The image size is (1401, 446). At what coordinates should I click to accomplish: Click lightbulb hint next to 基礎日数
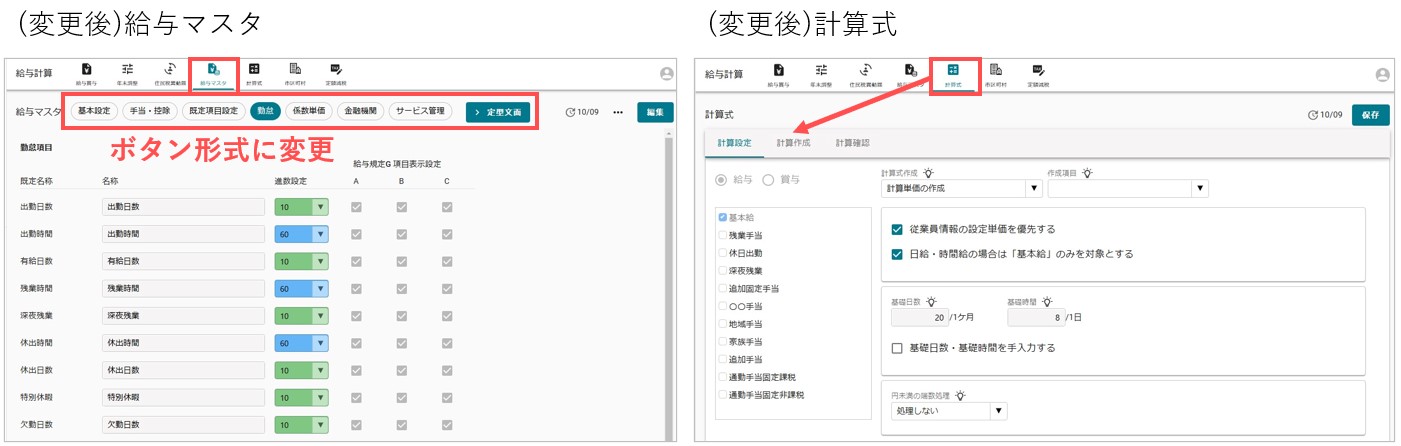932,301
